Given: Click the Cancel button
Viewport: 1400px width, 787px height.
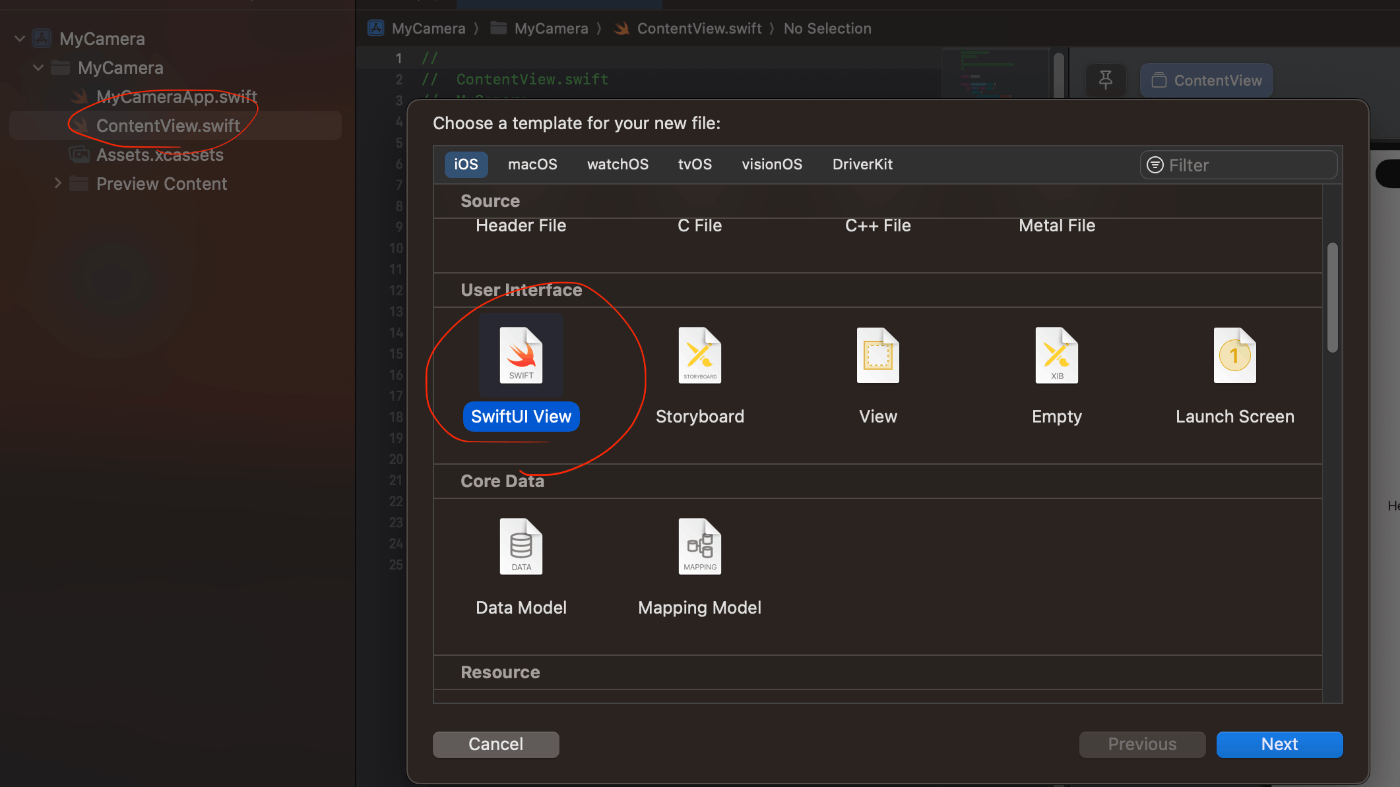Looking at the screenshot, I should [496, 744].
